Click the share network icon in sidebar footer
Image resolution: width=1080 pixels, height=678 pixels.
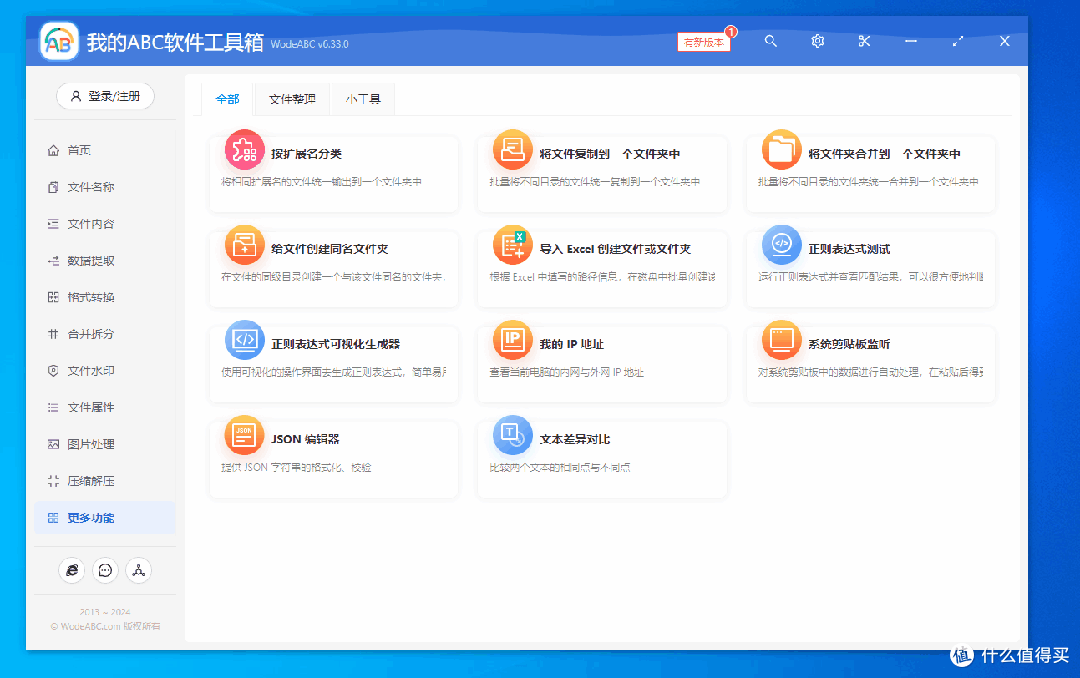[x=138, y=571]
